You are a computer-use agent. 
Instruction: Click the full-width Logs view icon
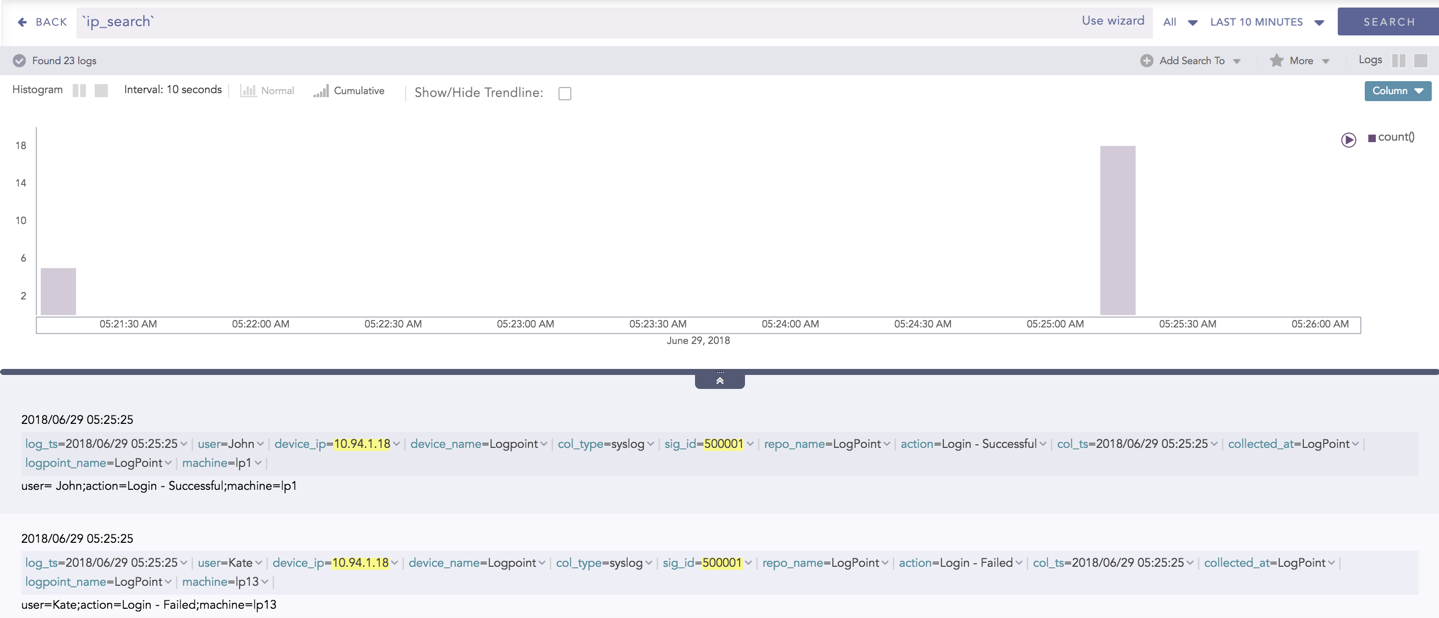(x=1420, y=60)
